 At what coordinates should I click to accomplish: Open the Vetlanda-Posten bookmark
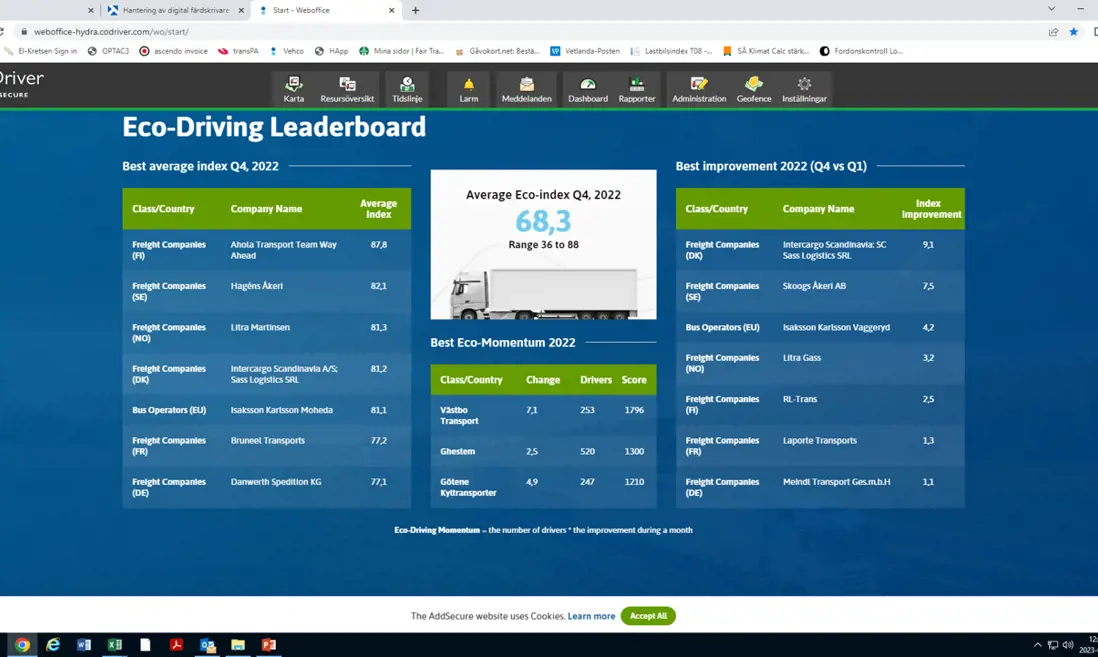pyautogui.click(x=585, y=51)
